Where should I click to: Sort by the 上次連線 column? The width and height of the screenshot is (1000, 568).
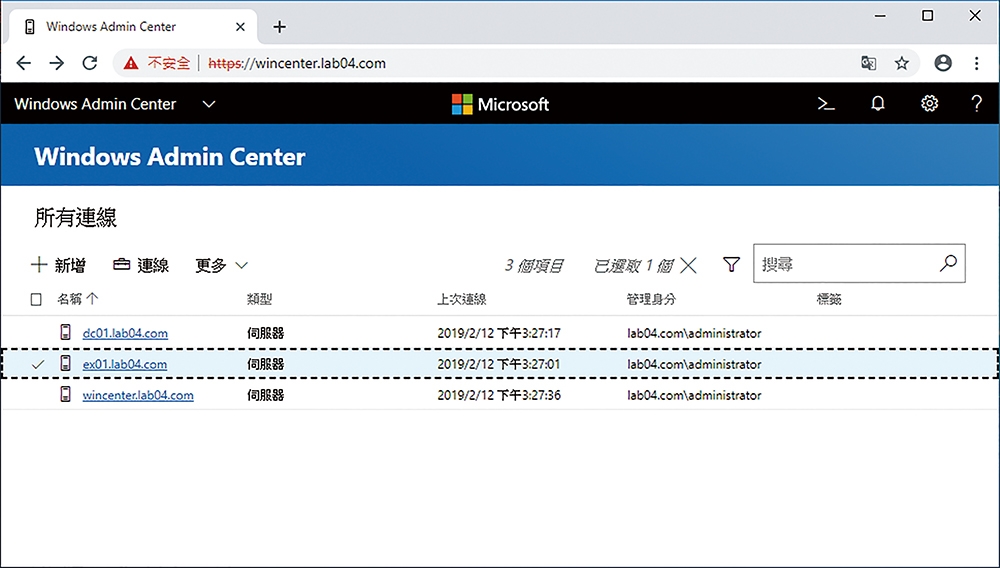462,299
